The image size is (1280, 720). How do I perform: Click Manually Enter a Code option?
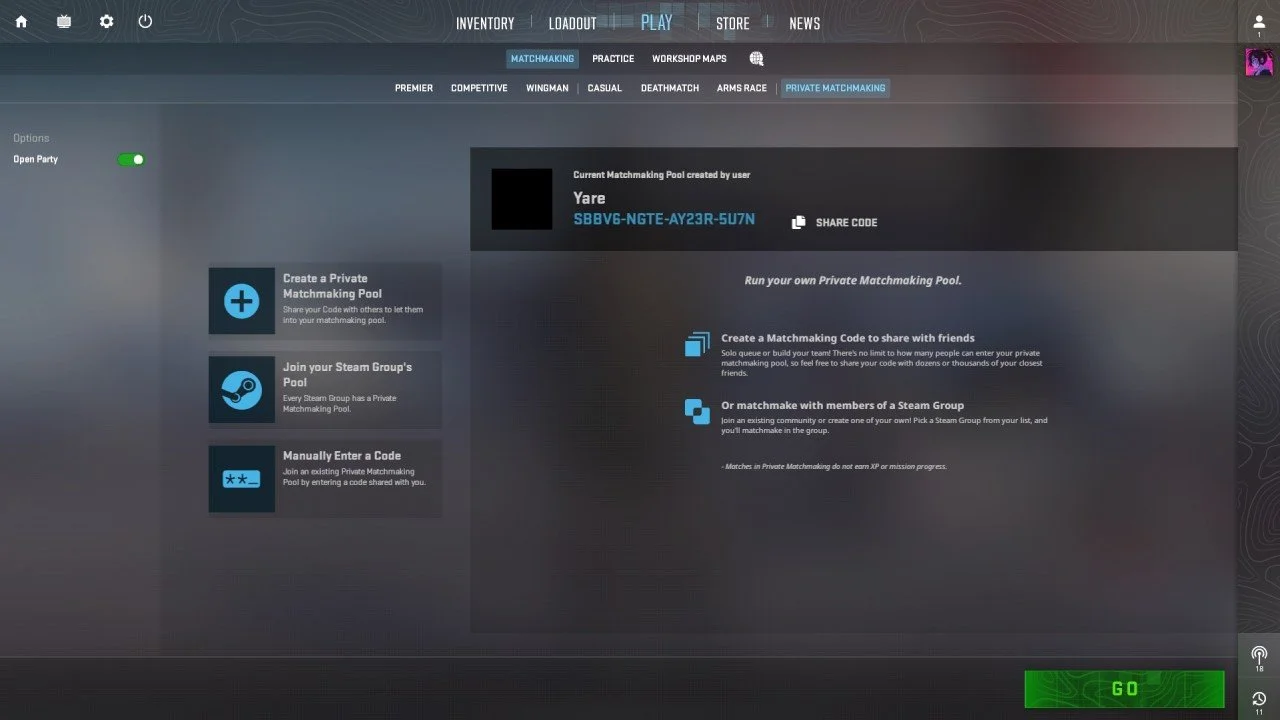(325, 479)
